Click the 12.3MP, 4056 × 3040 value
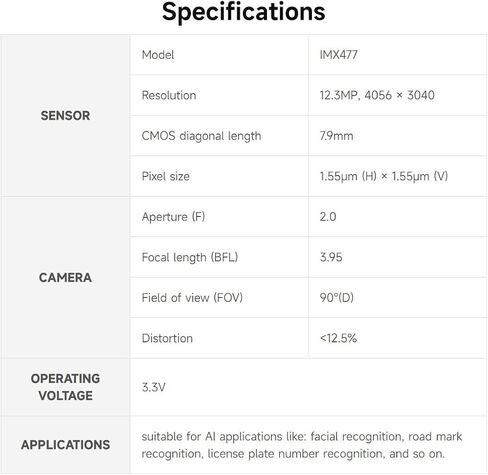 (377, 95)
